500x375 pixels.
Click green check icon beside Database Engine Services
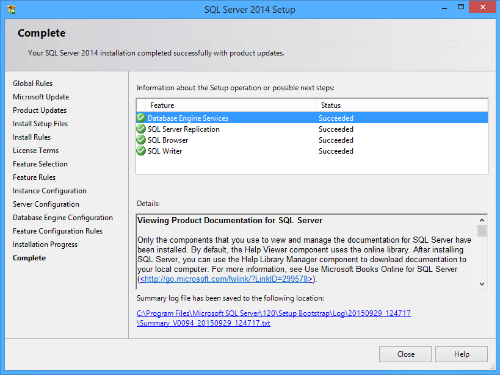point(141,118)
